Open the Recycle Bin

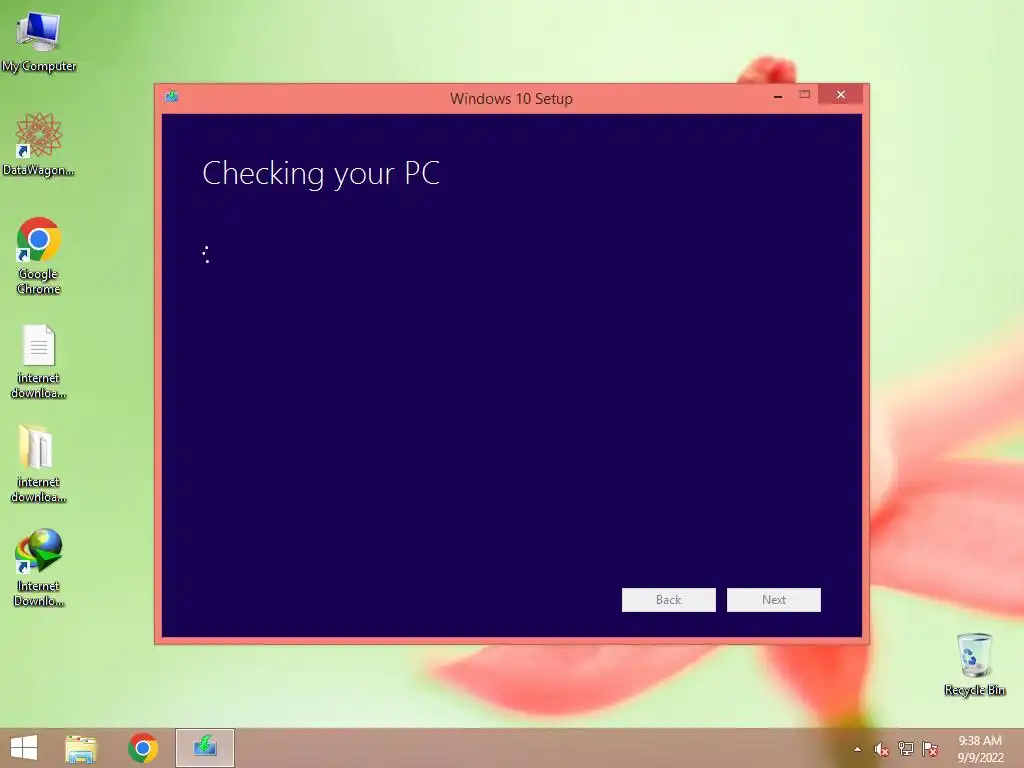tap(974, 664)
